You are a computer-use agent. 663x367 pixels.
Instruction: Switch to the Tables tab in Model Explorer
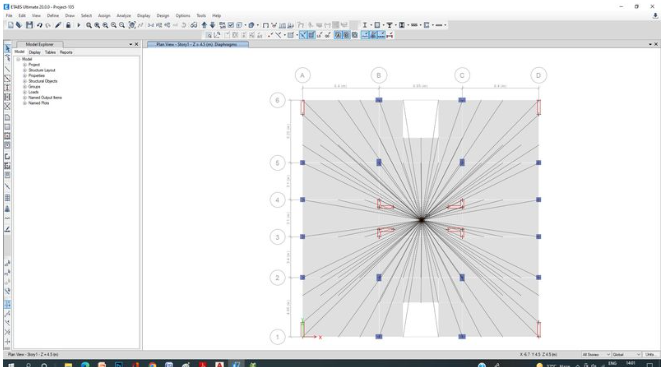pyautogui.click(x=50, y=52)
